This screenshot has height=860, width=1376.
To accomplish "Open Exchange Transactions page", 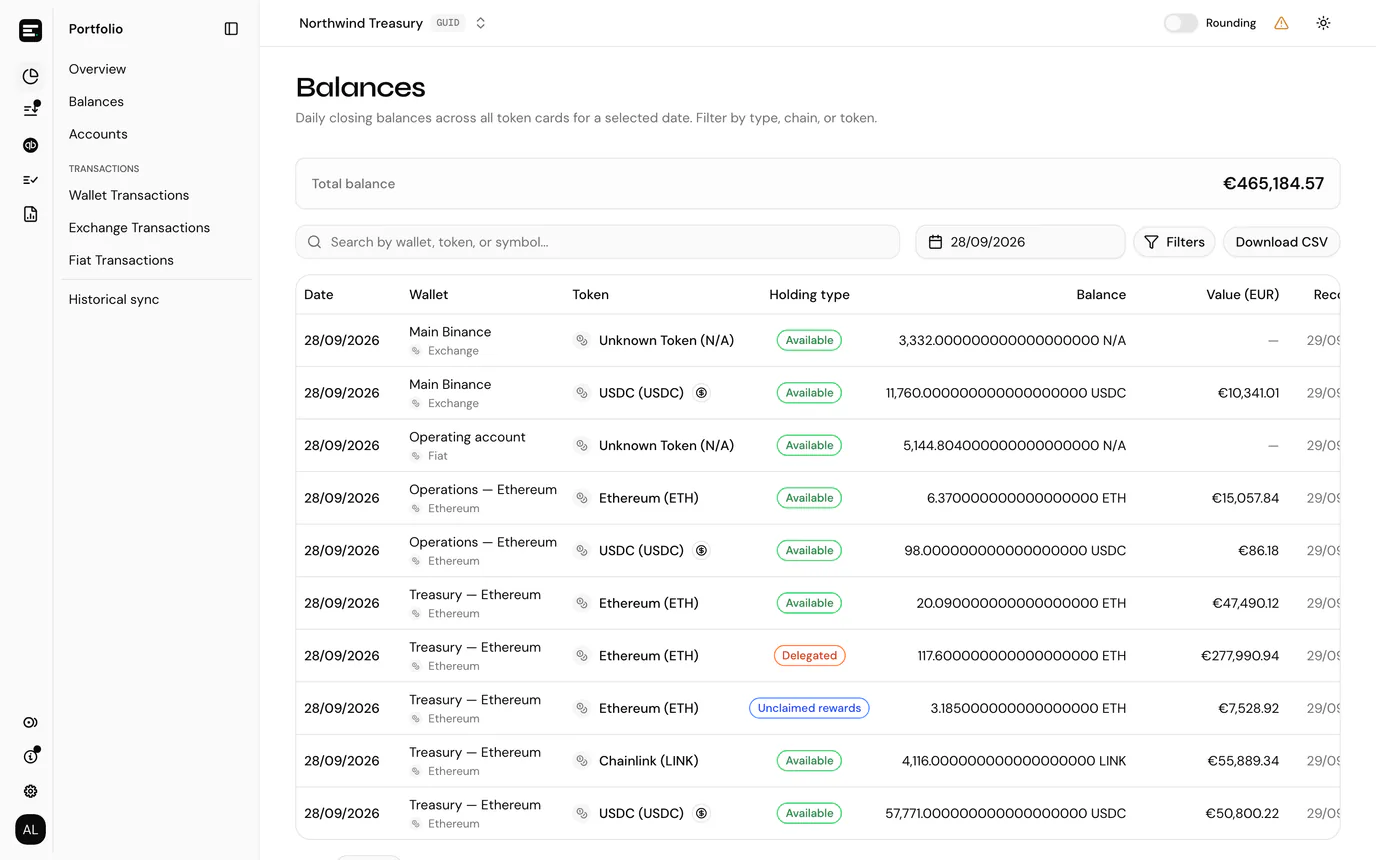I will [139, 227].
